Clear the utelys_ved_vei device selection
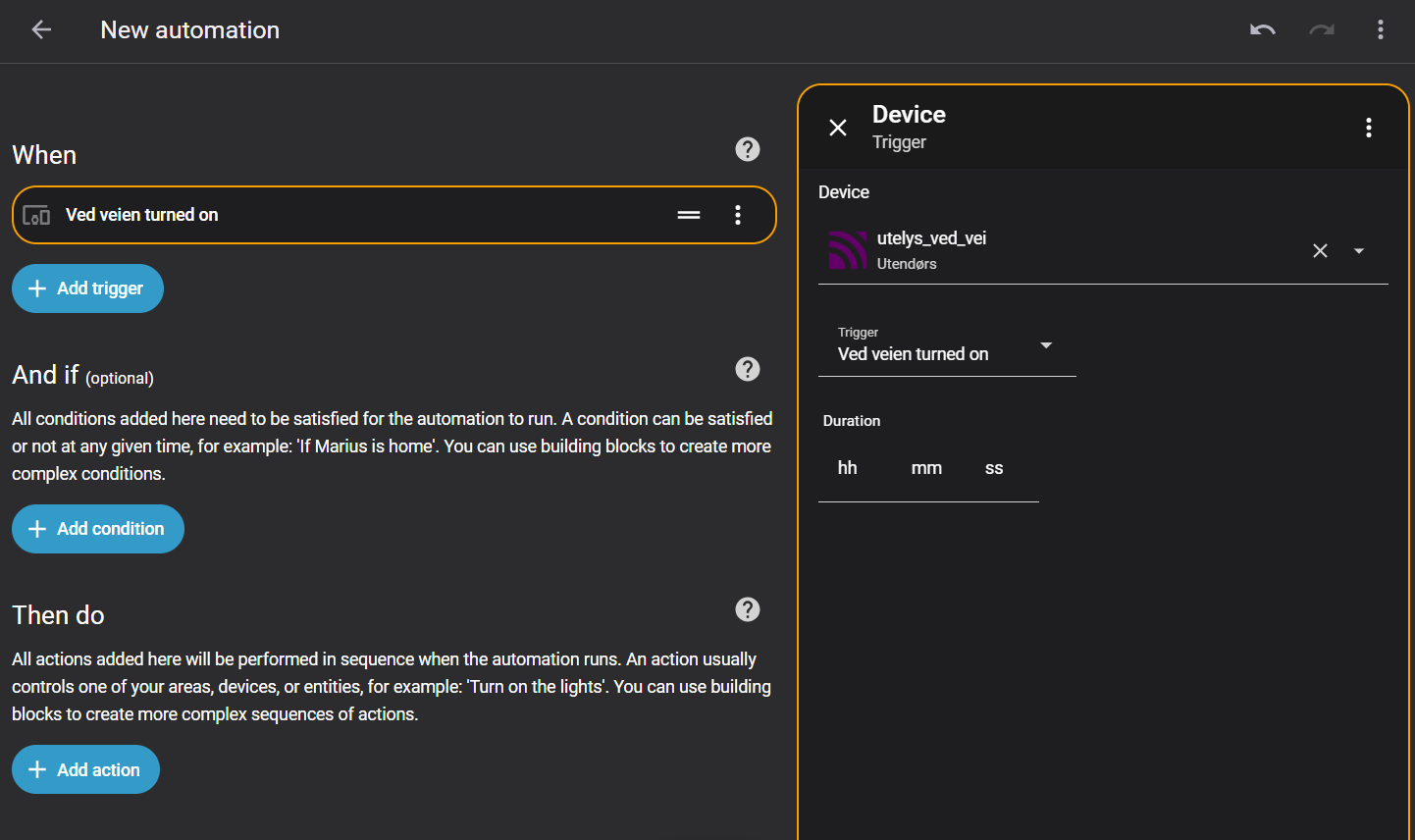Viewport: 1415px width, 840px height. click(x=1320, y=251)
